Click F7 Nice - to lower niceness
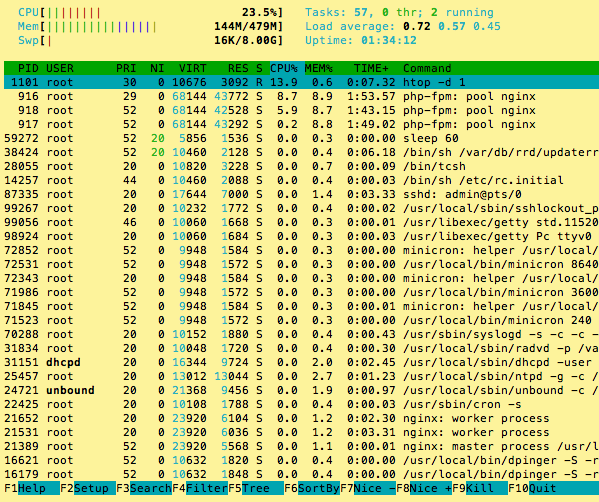Image resolution: width=599 pixels, height=502 pixels. (x=368, y=488)
